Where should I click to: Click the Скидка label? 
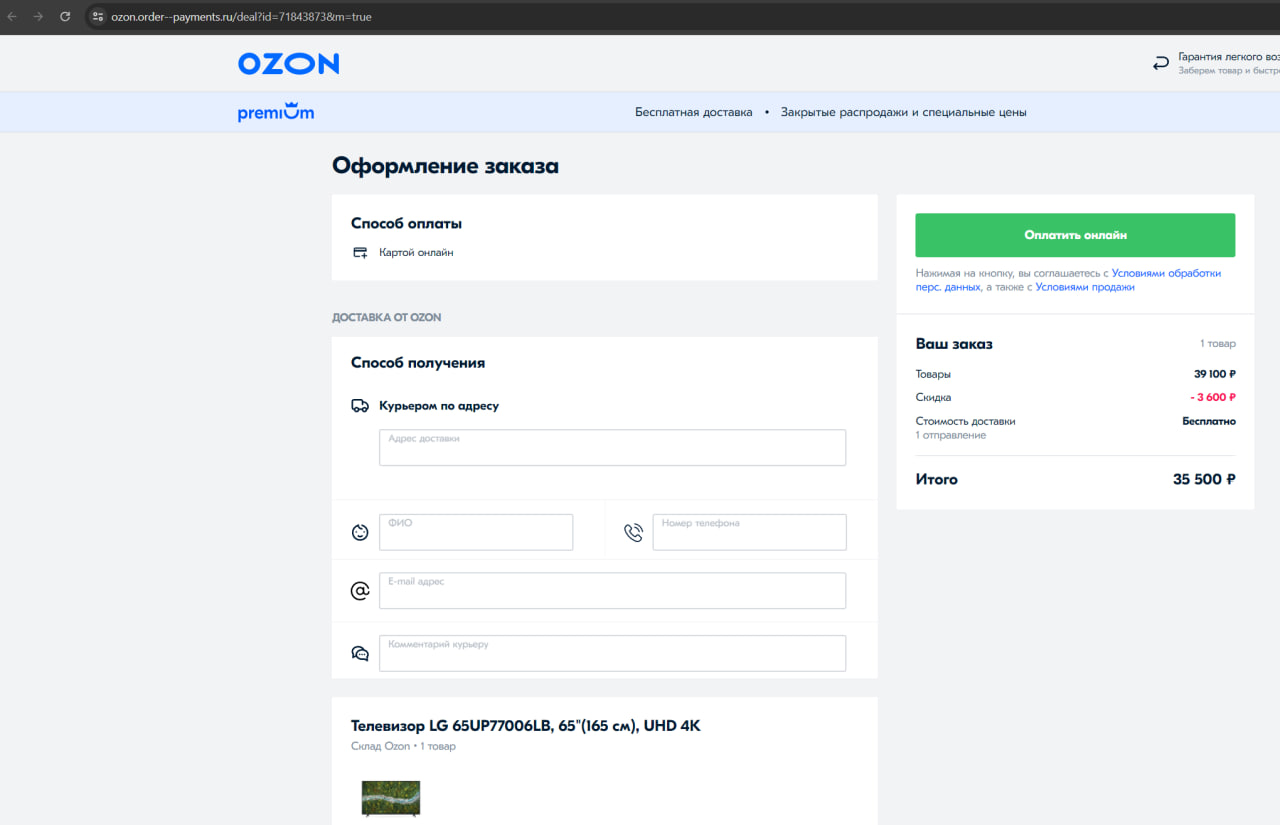pos(934,397)
